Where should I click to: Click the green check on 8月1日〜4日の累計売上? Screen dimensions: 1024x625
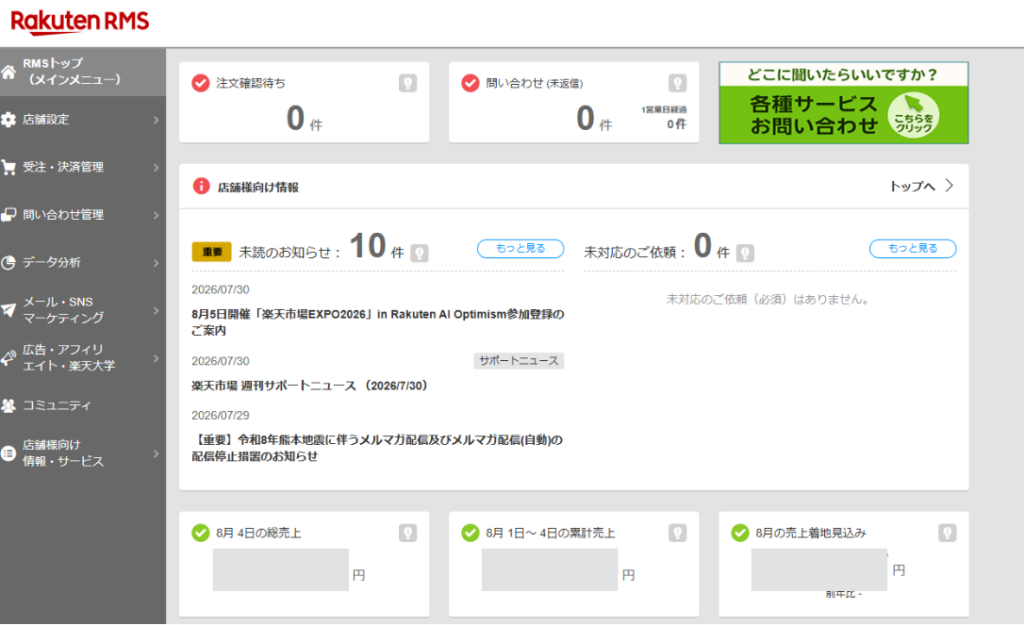[x=470, y=533]
